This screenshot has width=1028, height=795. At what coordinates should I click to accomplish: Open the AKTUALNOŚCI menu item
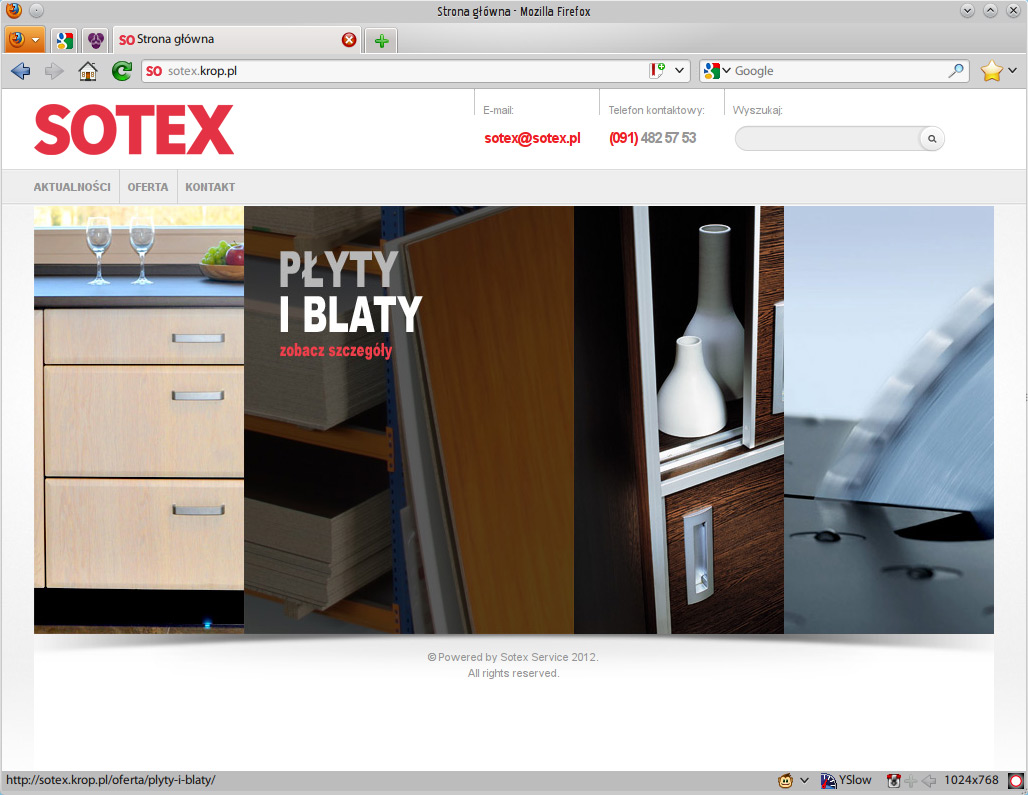click(72, 187)
